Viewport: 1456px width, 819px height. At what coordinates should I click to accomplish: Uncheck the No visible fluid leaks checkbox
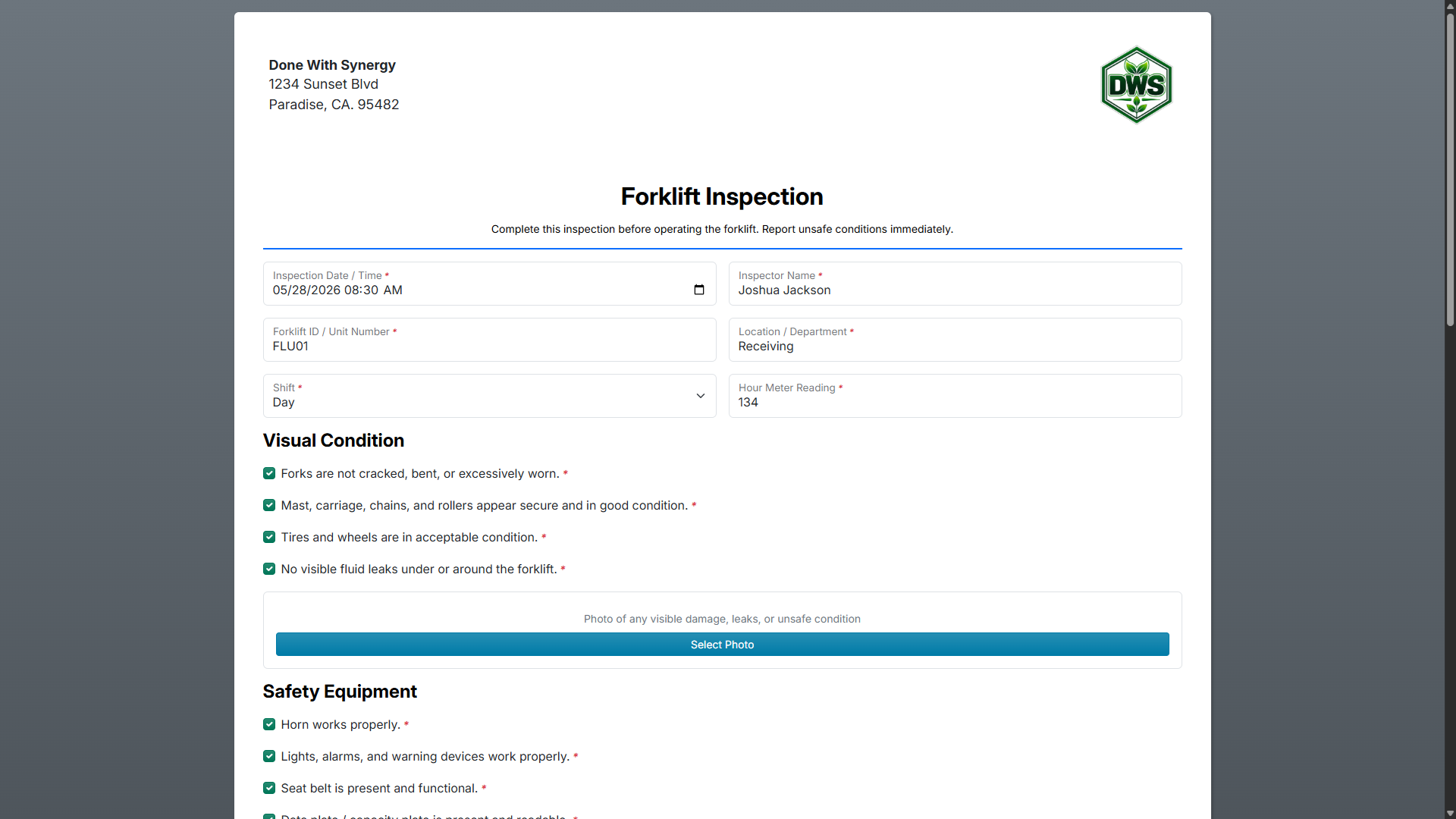click(269, 569)
